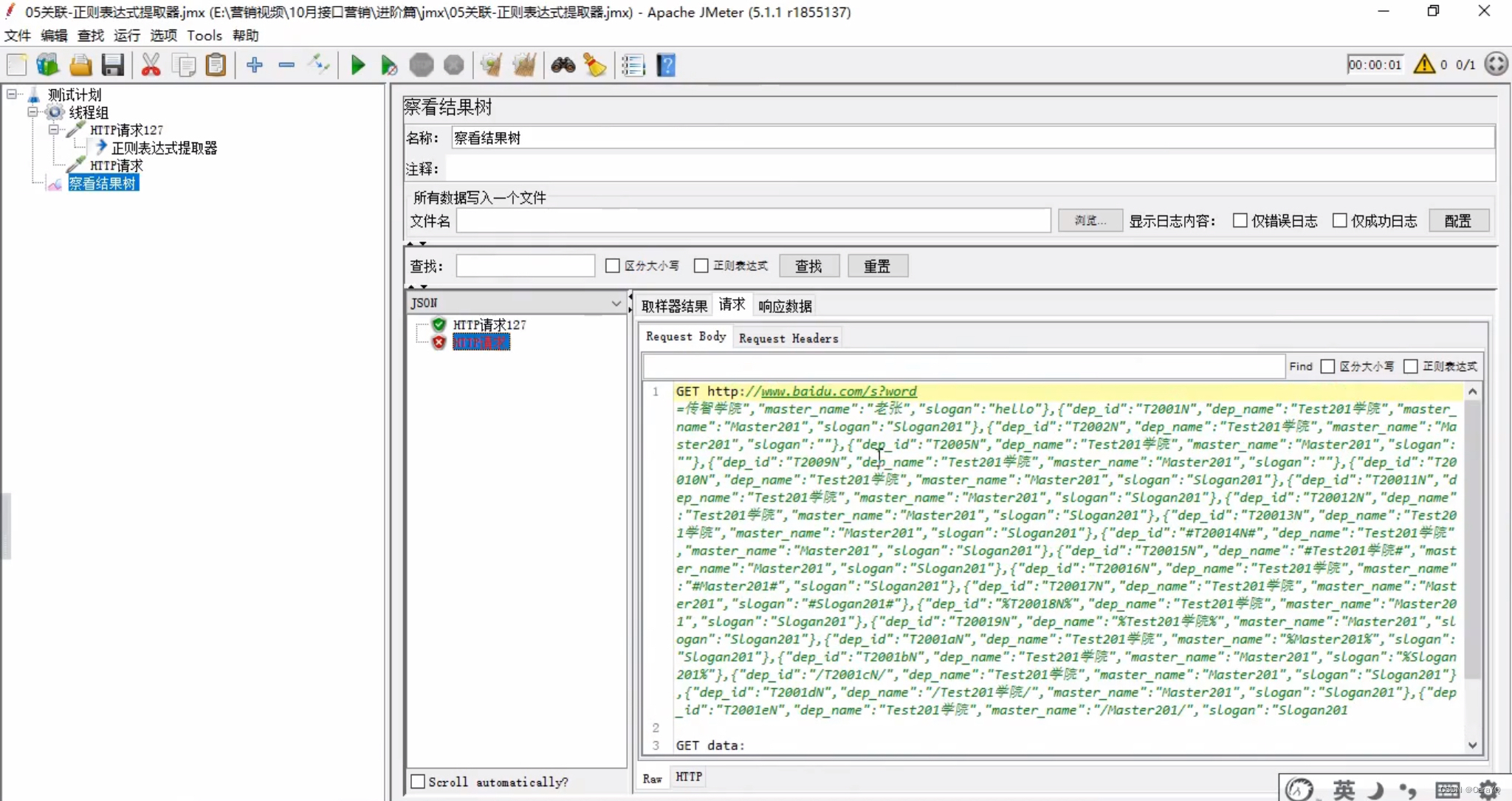Enable 仅成功日志 checkbox
This screenshot has height=801, width=1512.
point(1340,221)
